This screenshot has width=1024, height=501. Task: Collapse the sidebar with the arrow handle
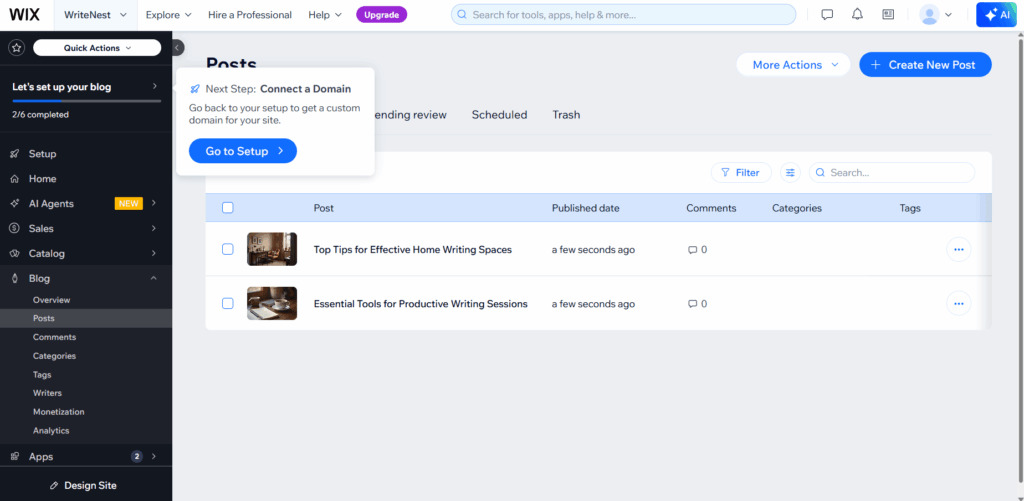pos(178,47)
